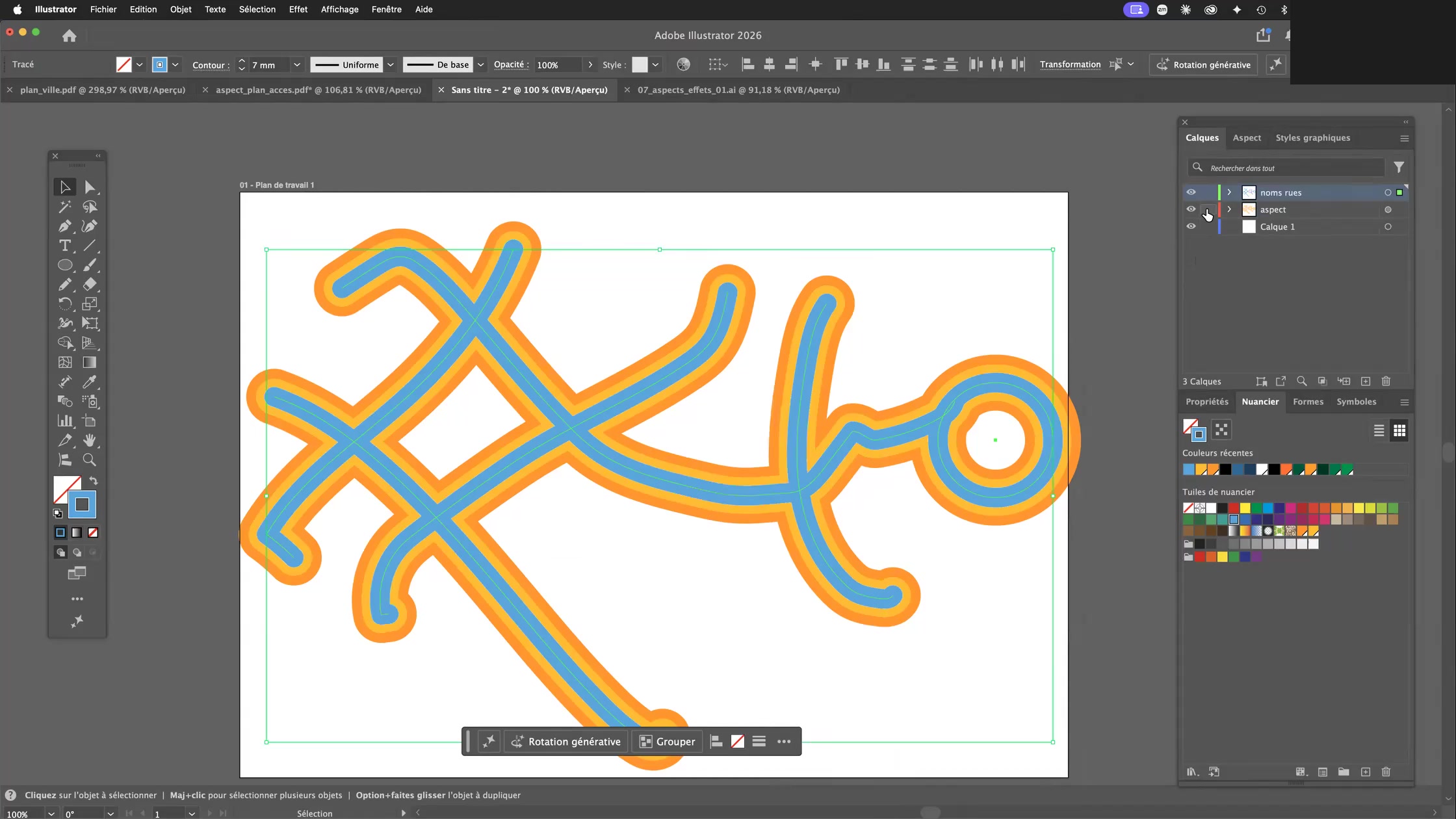Toggle visibility of Calque 1 layer
Screen dimensions: 1456x819
click(x=1191, y=226)
